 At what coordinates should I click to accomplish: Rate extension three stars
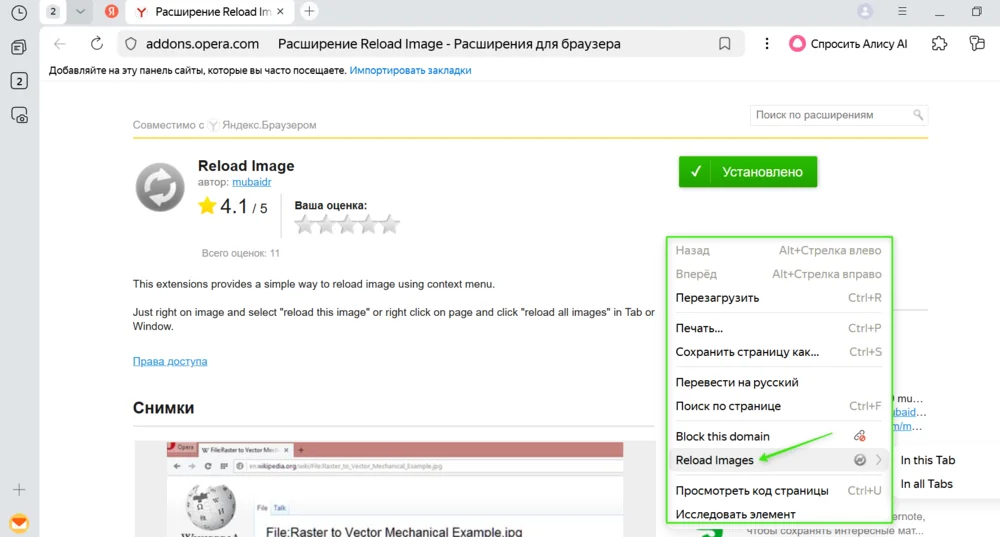coord(347,224)
